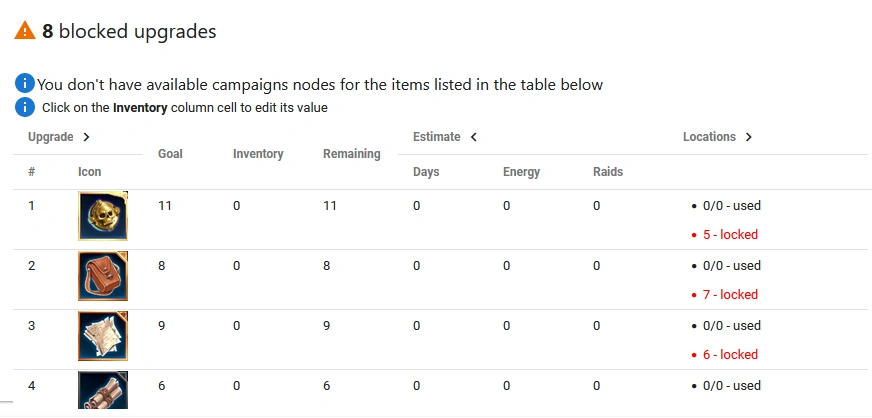Viewport: 872px width, 418px height.
Task: Click the rolled scrolls upgrade icon
Action: click(x=103, y=391)
